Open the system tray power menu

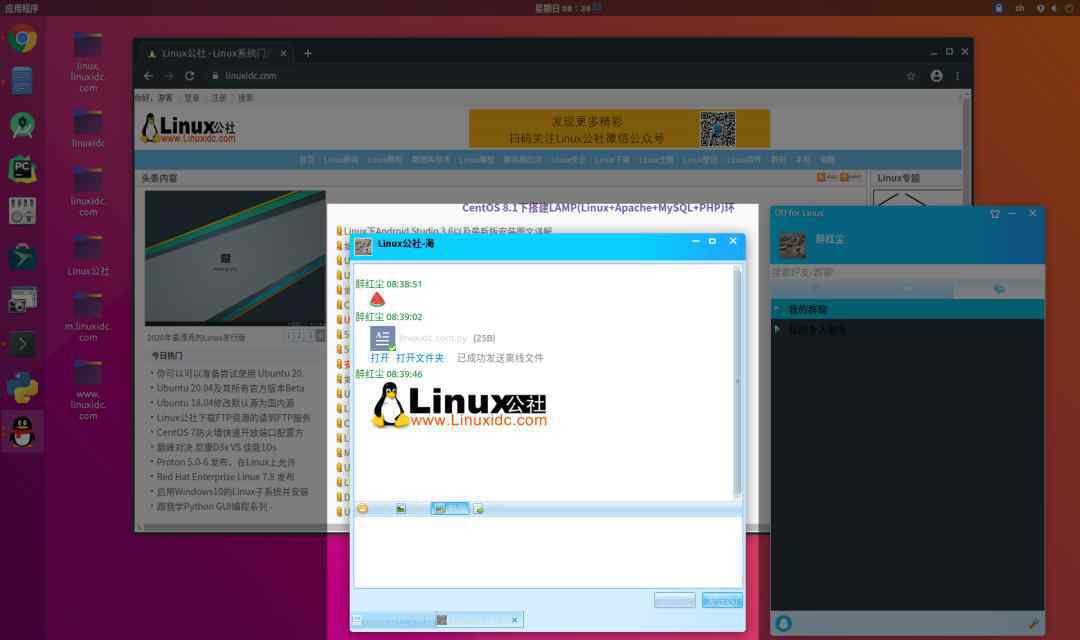[x=1069, y=8]
